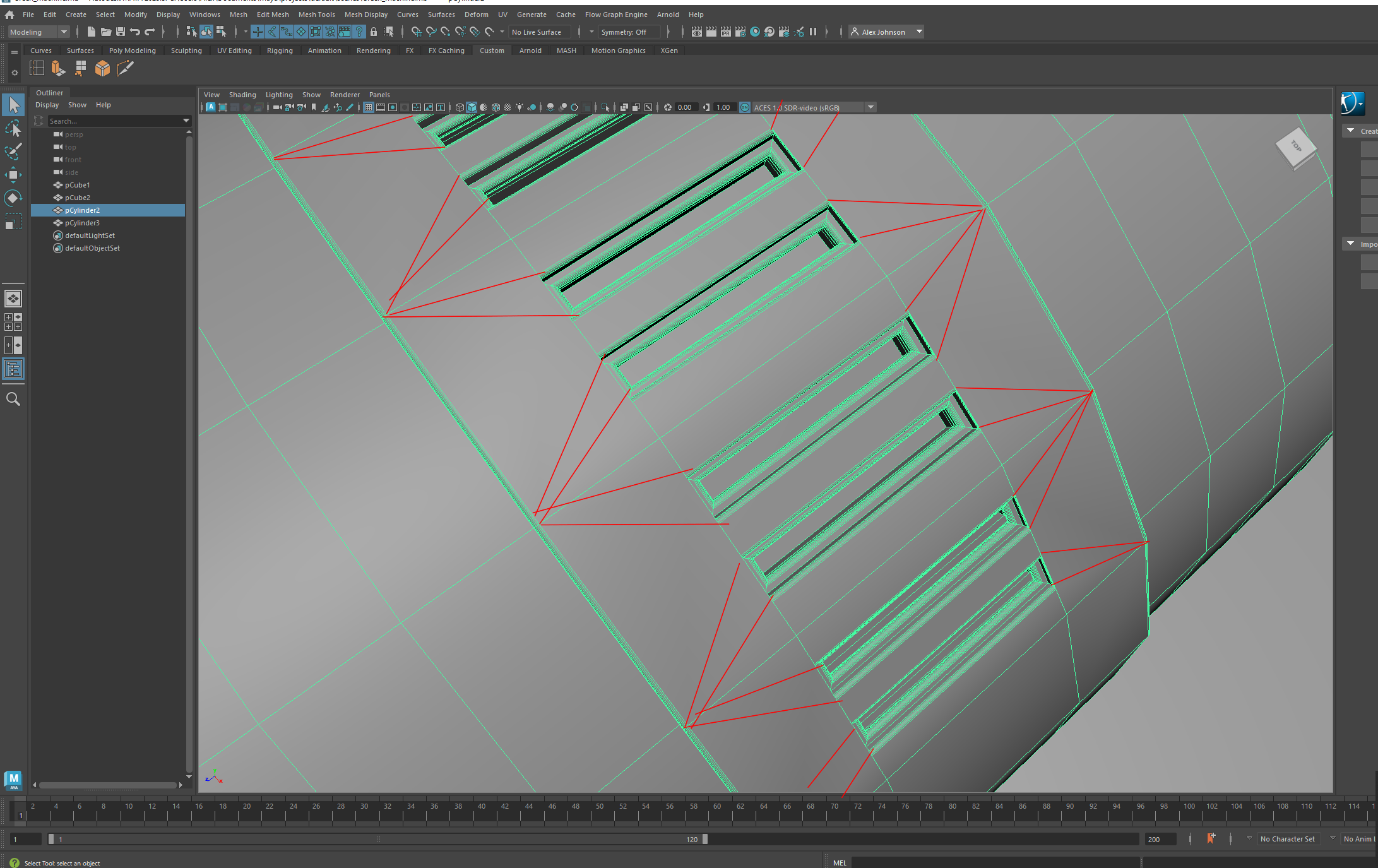The height and width of the screenshot is (868, 1378).
Task: Toggle the selection lock icon
Action: [374, 32]
